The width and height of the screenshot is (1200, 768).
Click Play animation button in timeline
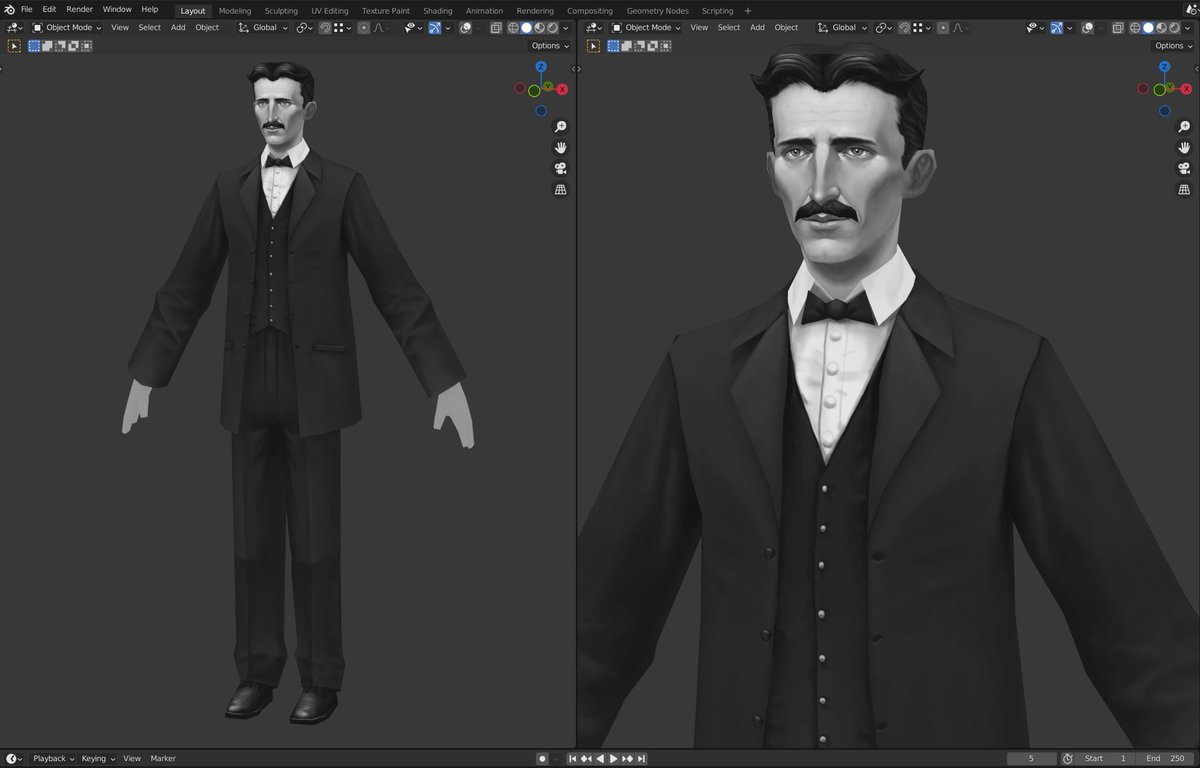pos(614,759)
